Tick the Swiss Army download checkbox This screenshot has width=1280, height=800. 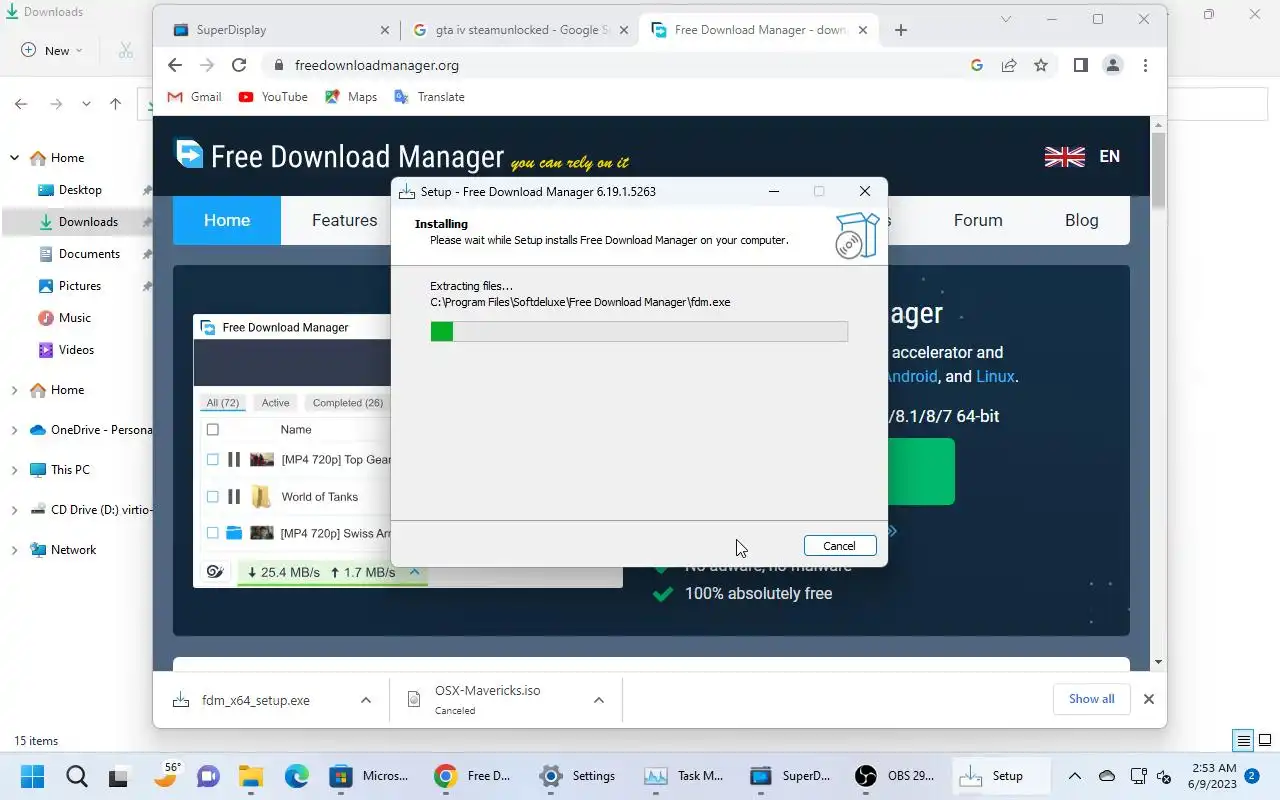[x=212, y=533]
